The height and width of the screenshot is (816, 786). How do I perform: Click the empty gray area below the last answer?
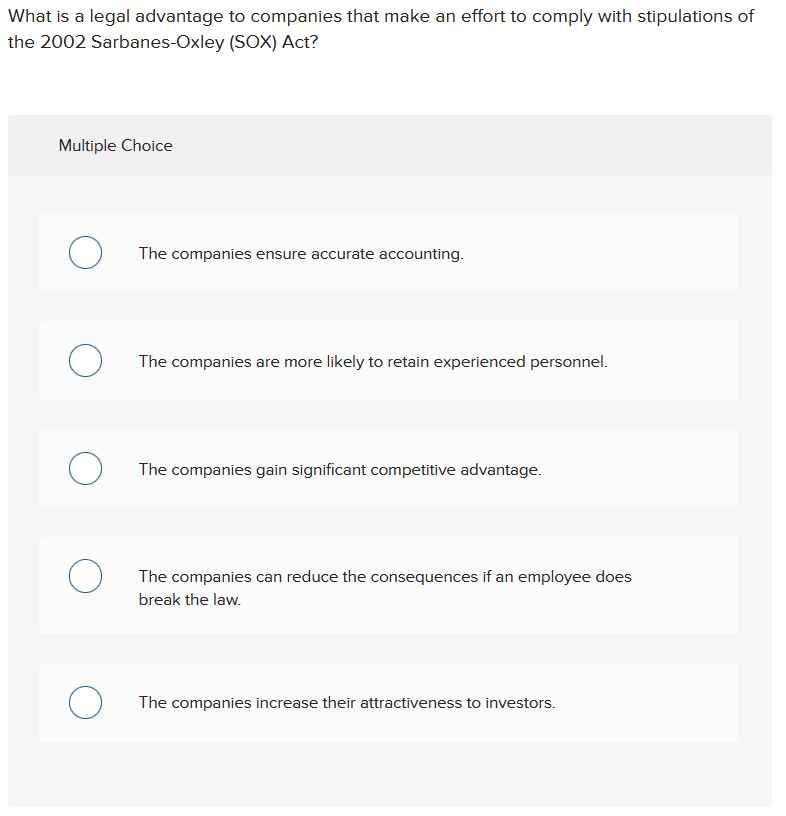(388, 775)
